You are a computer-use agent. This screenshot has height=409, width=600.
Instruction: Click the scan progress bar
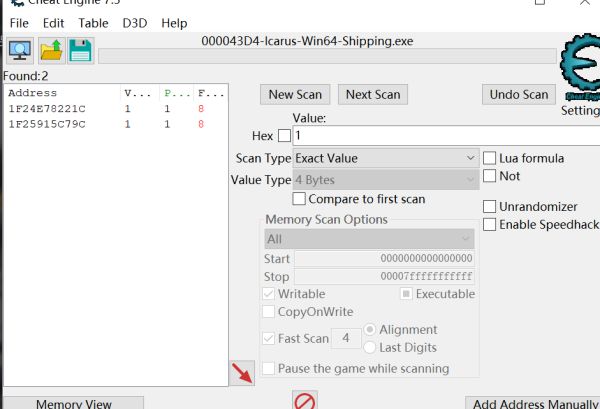[325, 56]
